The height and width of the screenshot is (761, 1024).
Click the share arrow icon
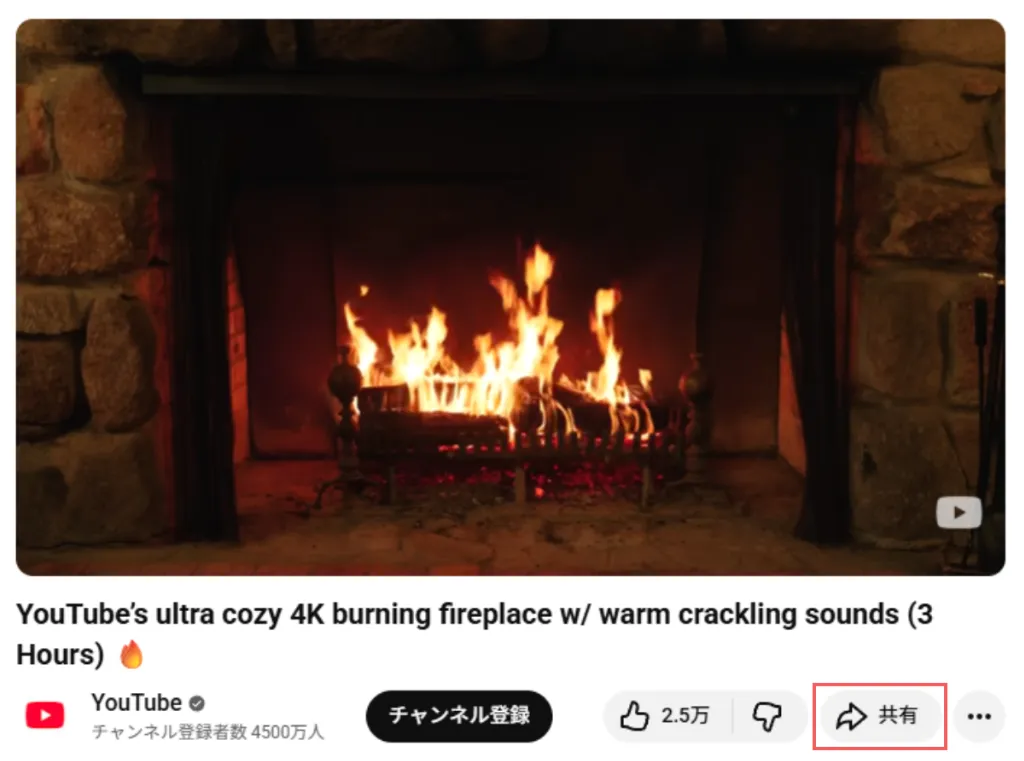click(x=852, y=717)
